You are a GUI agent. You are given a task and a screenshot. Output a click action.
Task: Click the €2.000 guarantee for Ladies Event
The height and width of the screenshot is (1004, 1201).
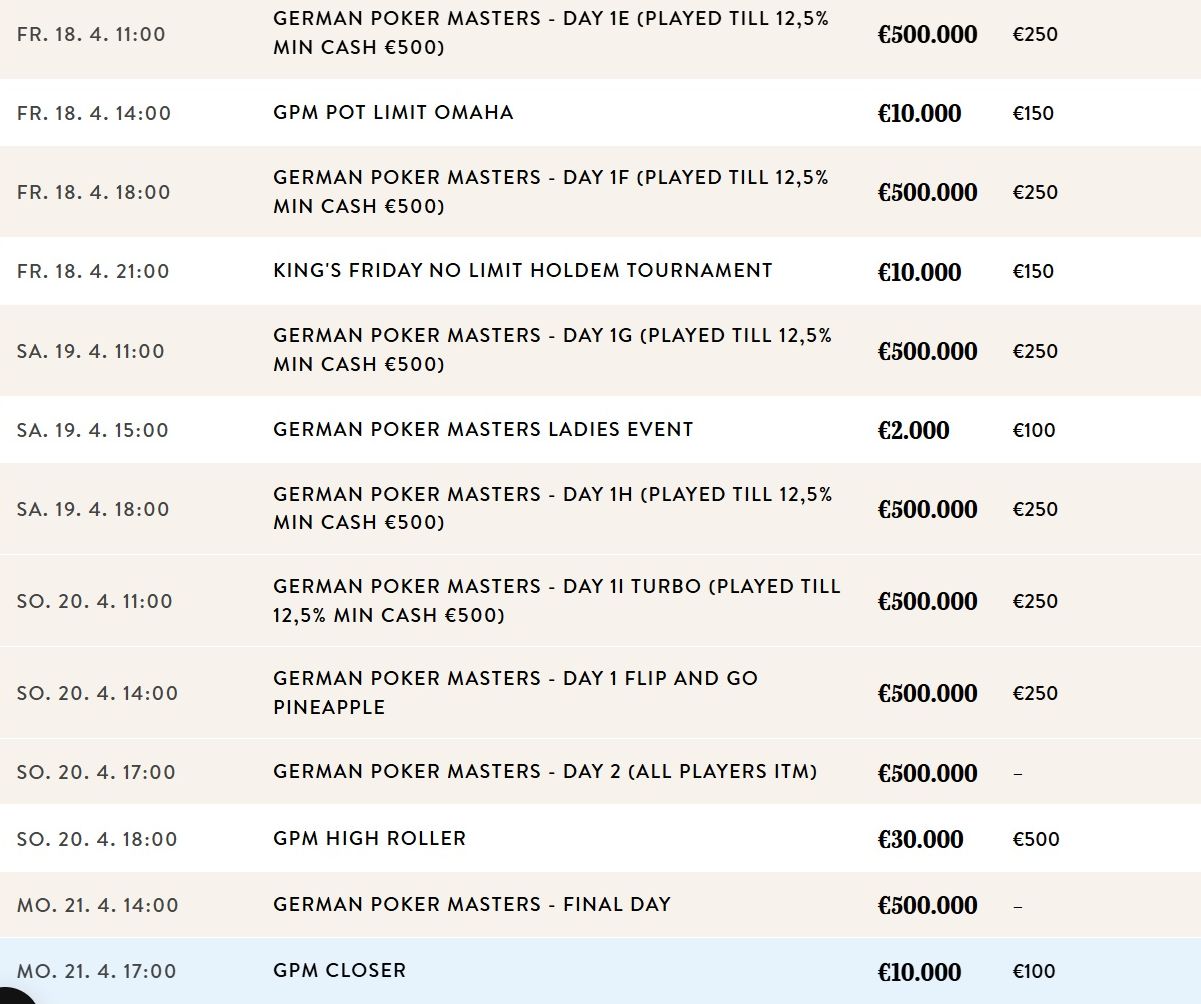(913, 430)
